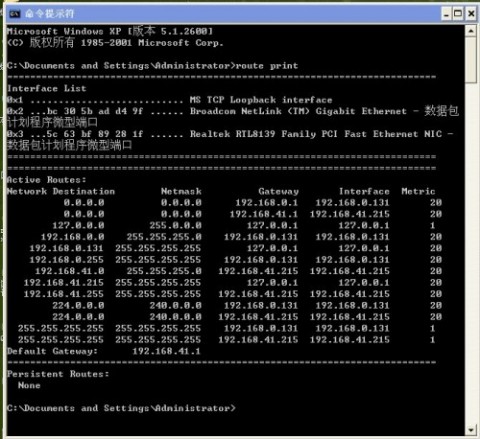The height and width of the screenshot is (439, 480).
Task: Click the 0x2 interface index
Action: (15, 111)
